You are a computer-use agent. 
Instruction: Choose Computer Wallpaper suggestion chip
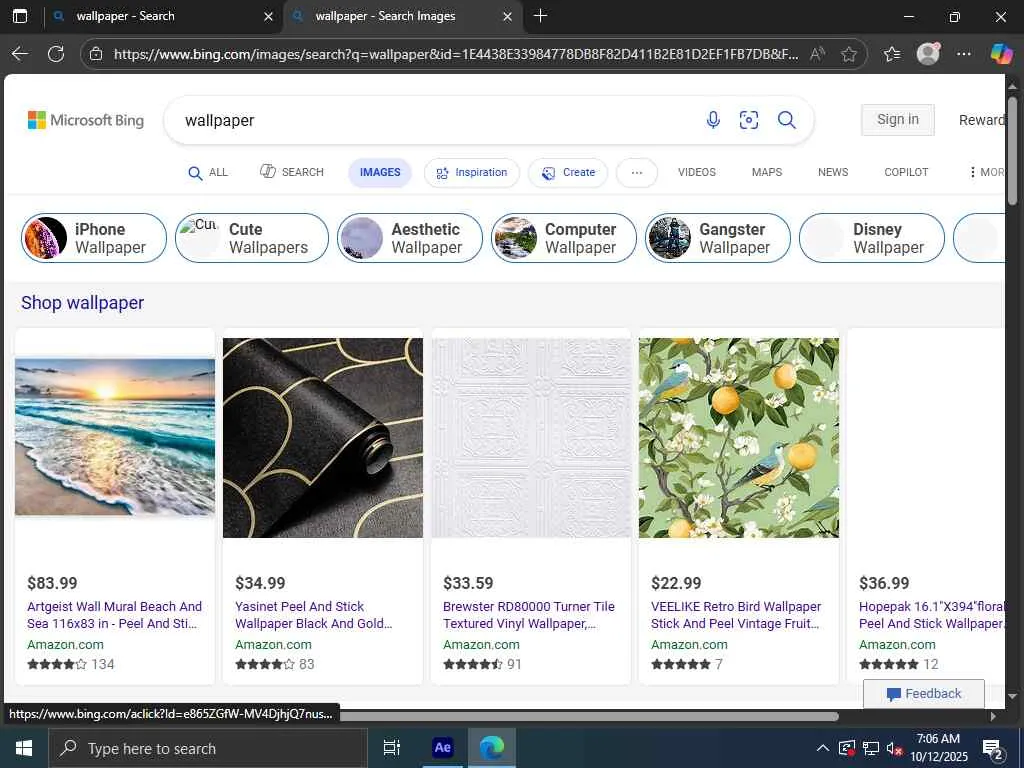click(x=564, y=238)
